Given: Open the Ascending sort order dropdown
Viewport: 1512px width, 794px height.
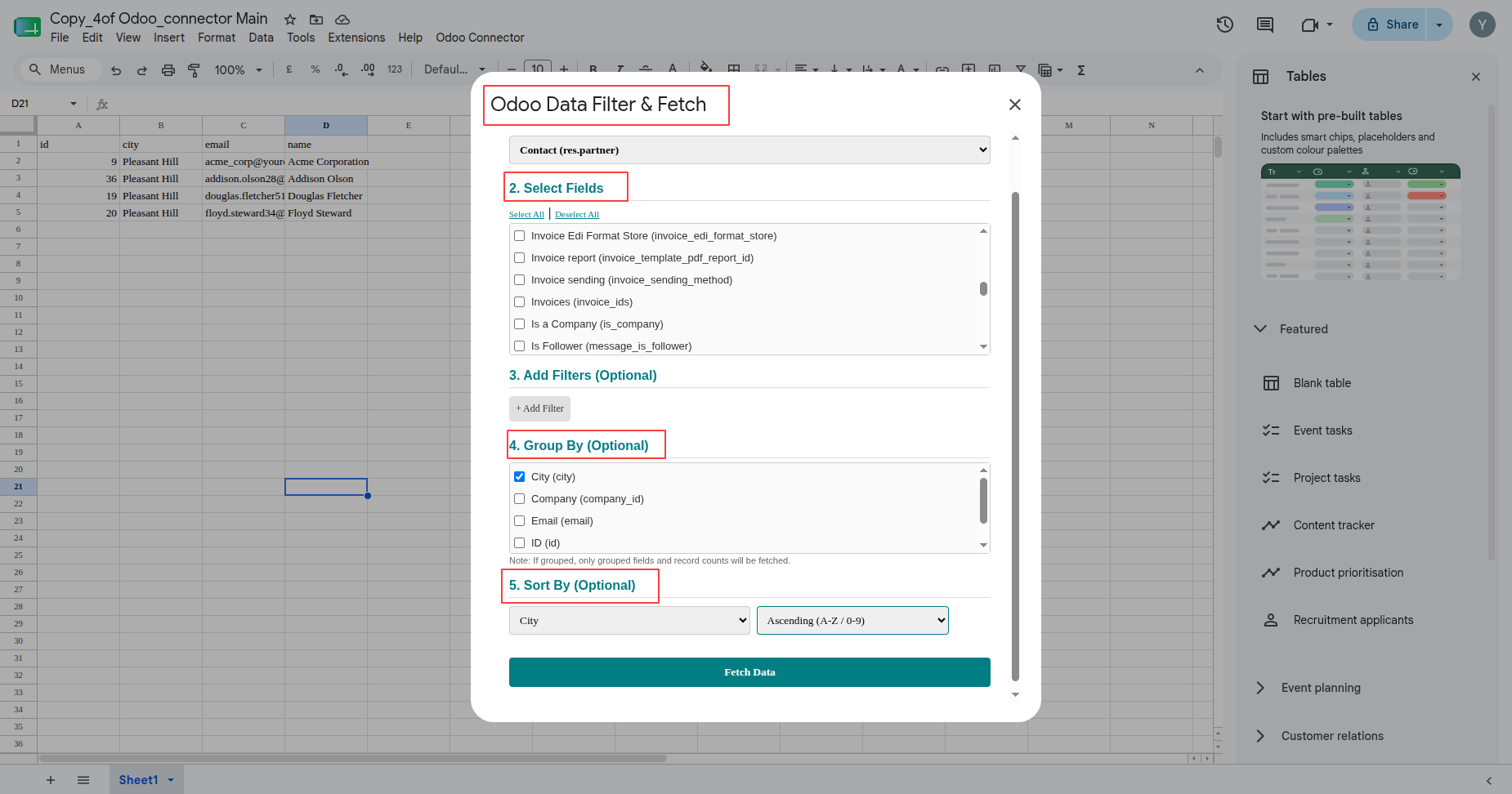Looking at the screenshot, I should point(852,621).
